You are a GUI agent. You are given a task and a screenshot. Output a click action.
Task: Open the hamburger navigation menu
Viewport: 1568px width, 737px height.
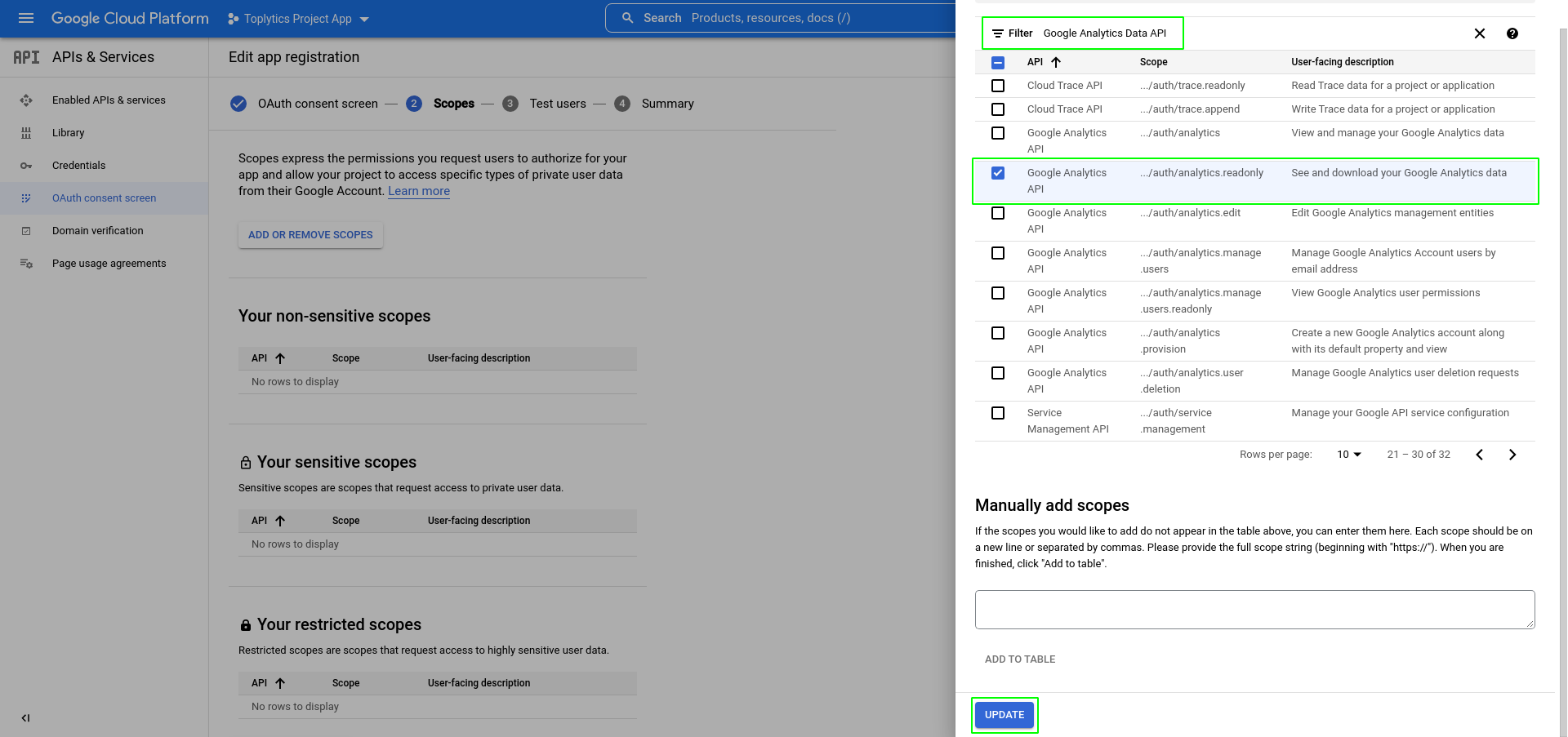coord(26,18)
